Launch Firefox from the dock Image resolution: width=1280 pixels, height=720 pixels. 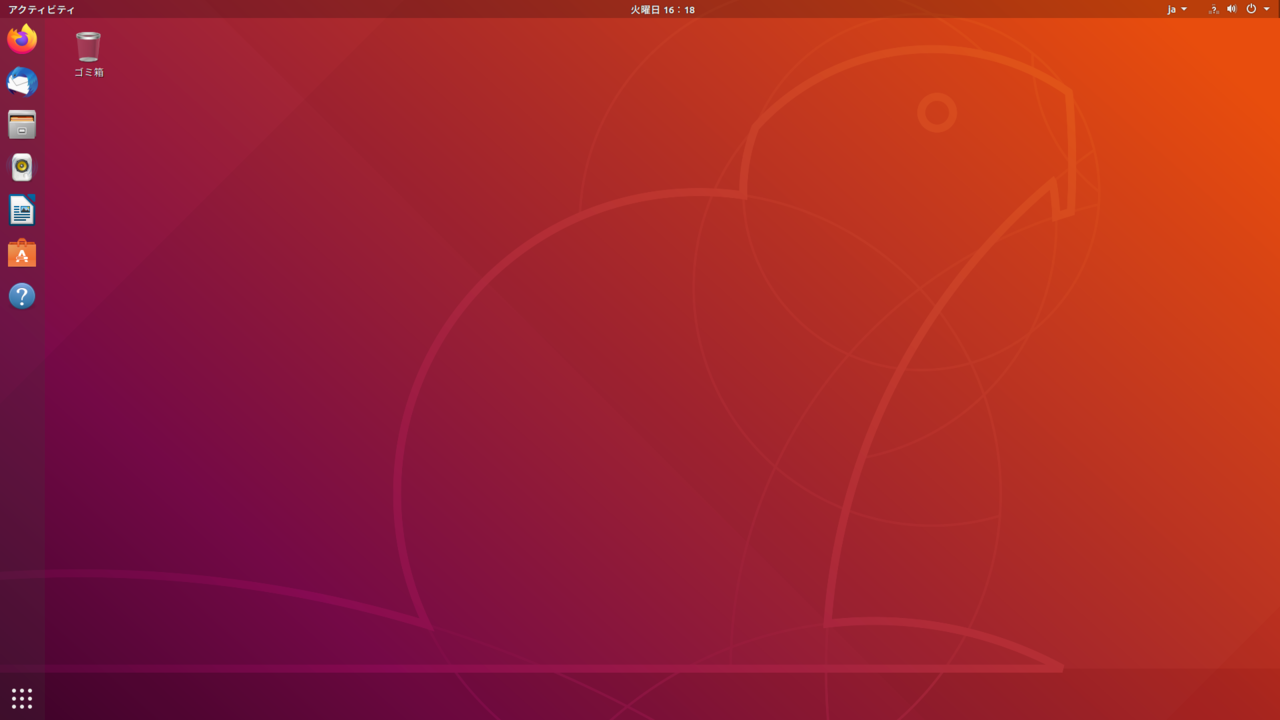pyautogui.click(x=22, y=39)
